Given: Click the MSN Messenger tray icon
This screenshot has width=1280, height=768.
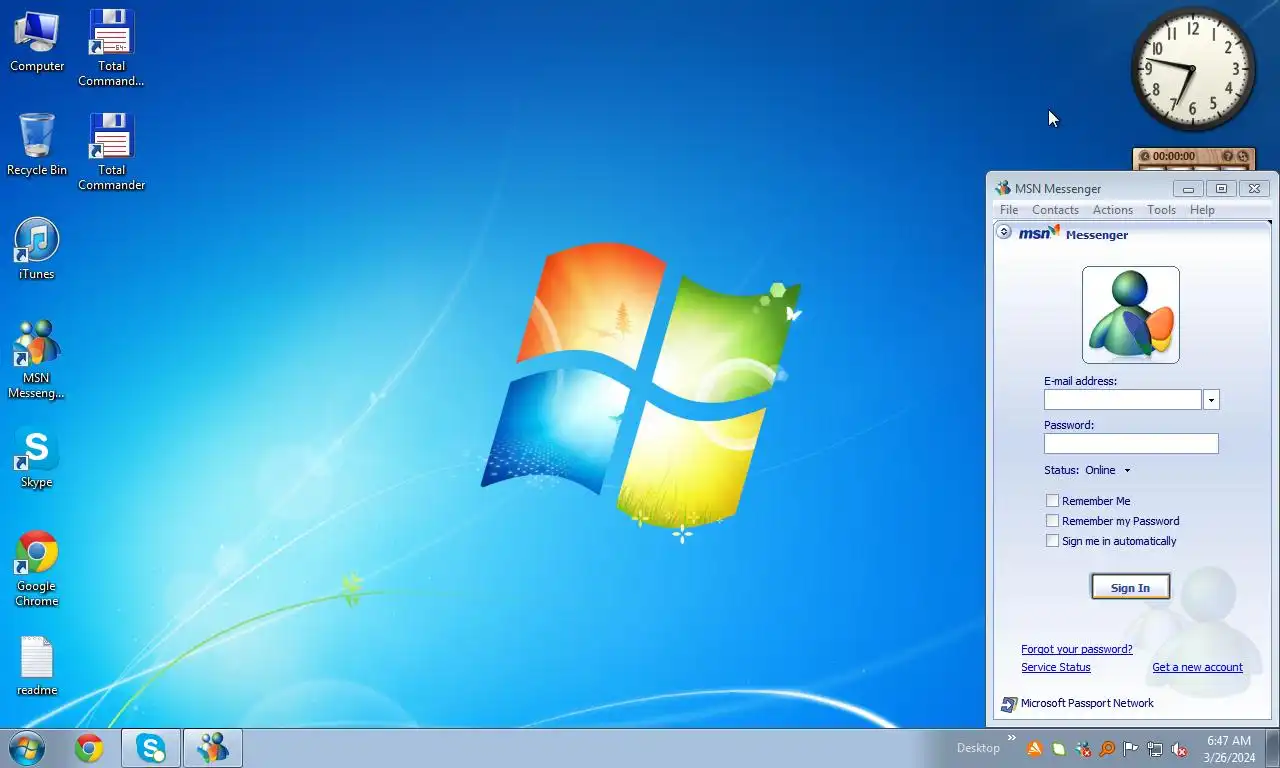Looking at the screenshot, I should click(1083, 749).
